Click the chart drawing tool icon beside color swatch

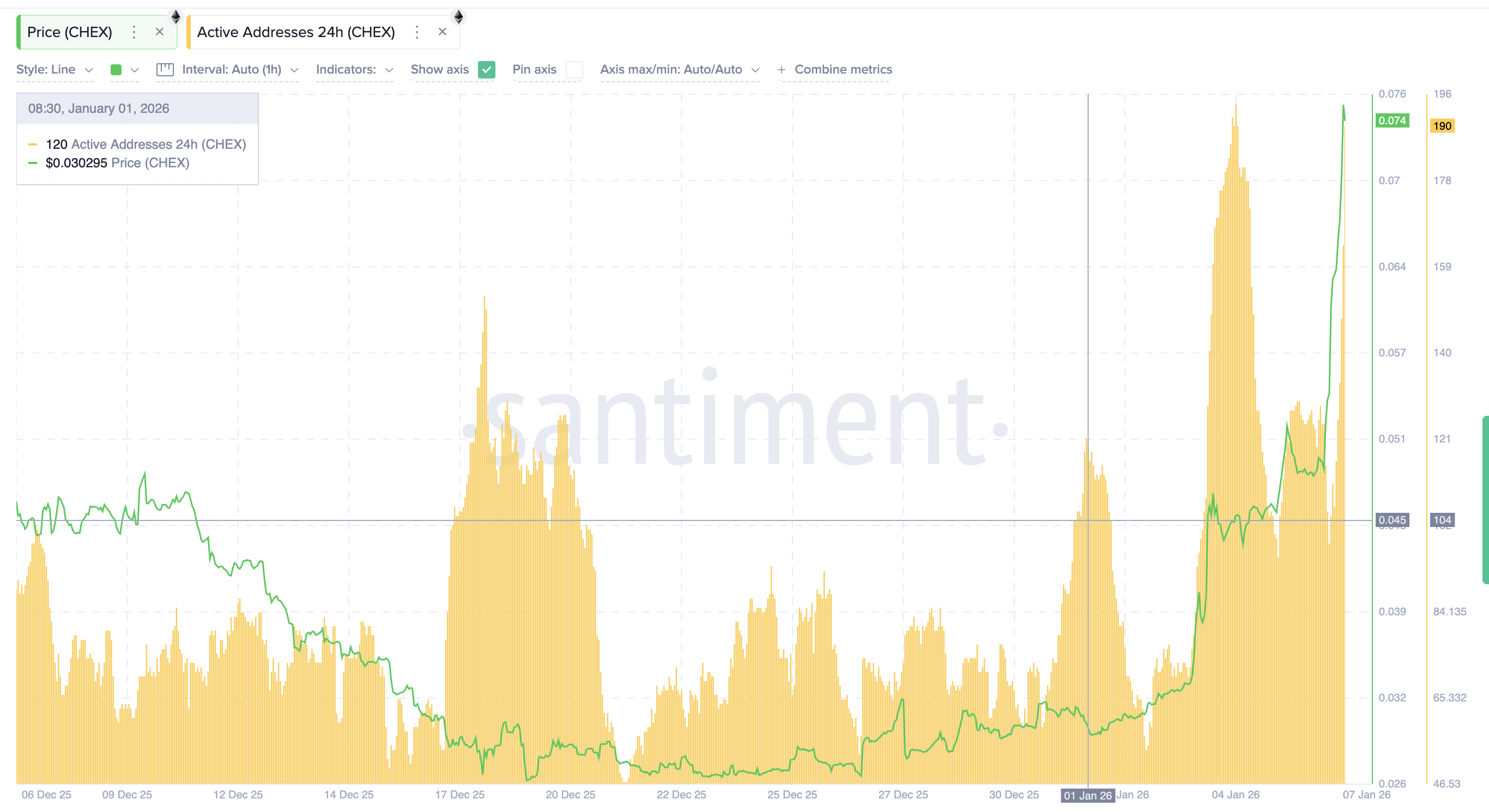[x=164, y=69]
